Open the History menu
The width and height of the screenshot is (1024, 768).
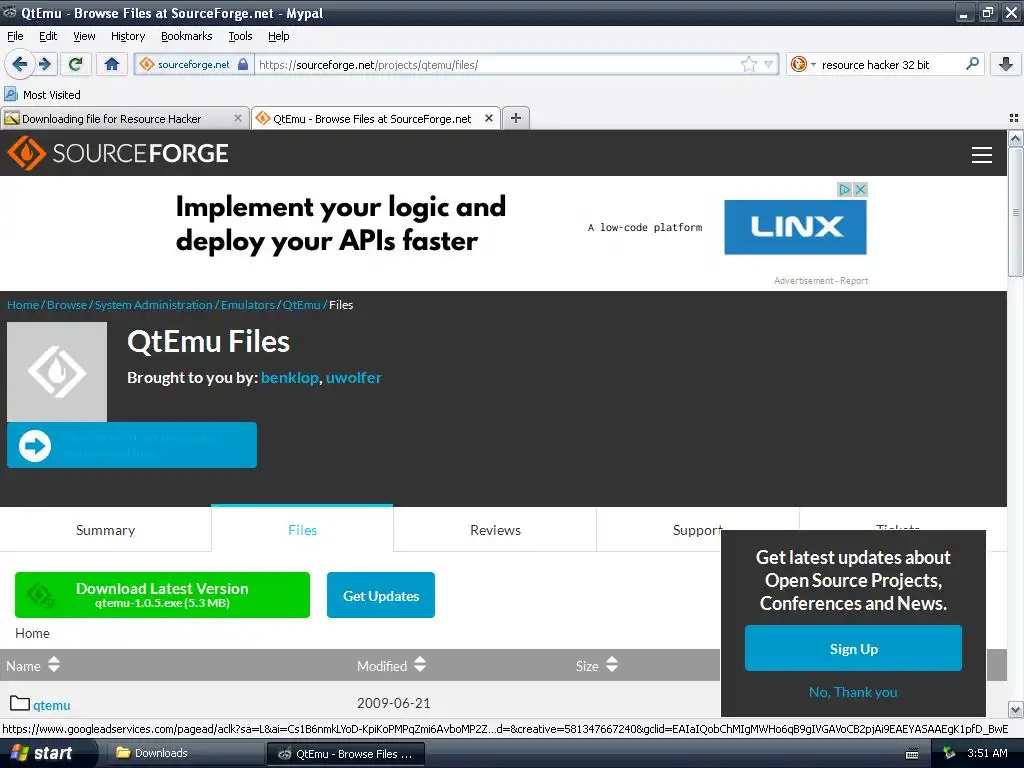pyautogui.click(x=127, y=37)
